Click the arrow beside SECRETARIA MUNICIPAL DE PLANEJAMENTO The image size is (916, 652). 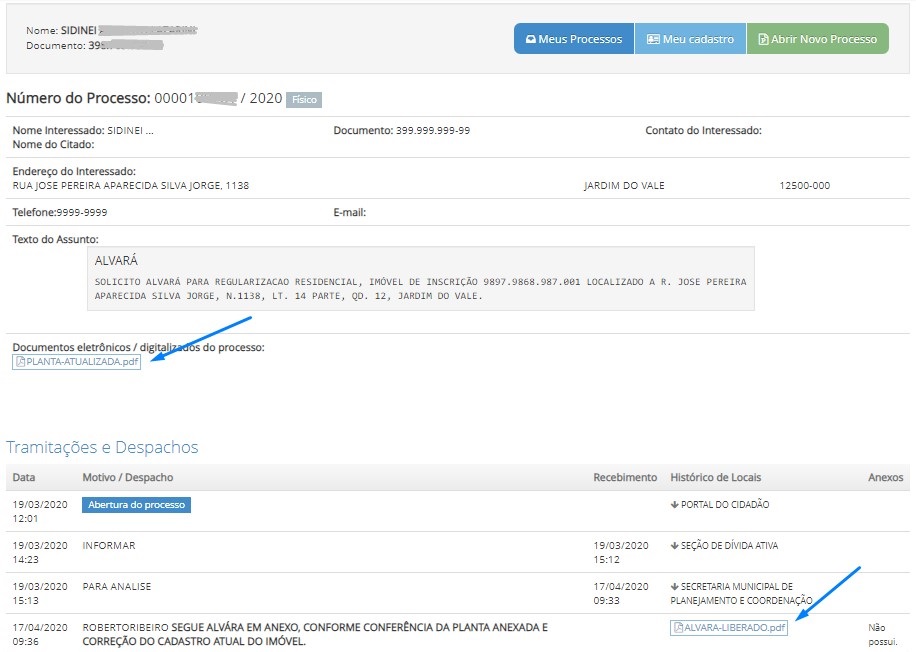point(675,587)
